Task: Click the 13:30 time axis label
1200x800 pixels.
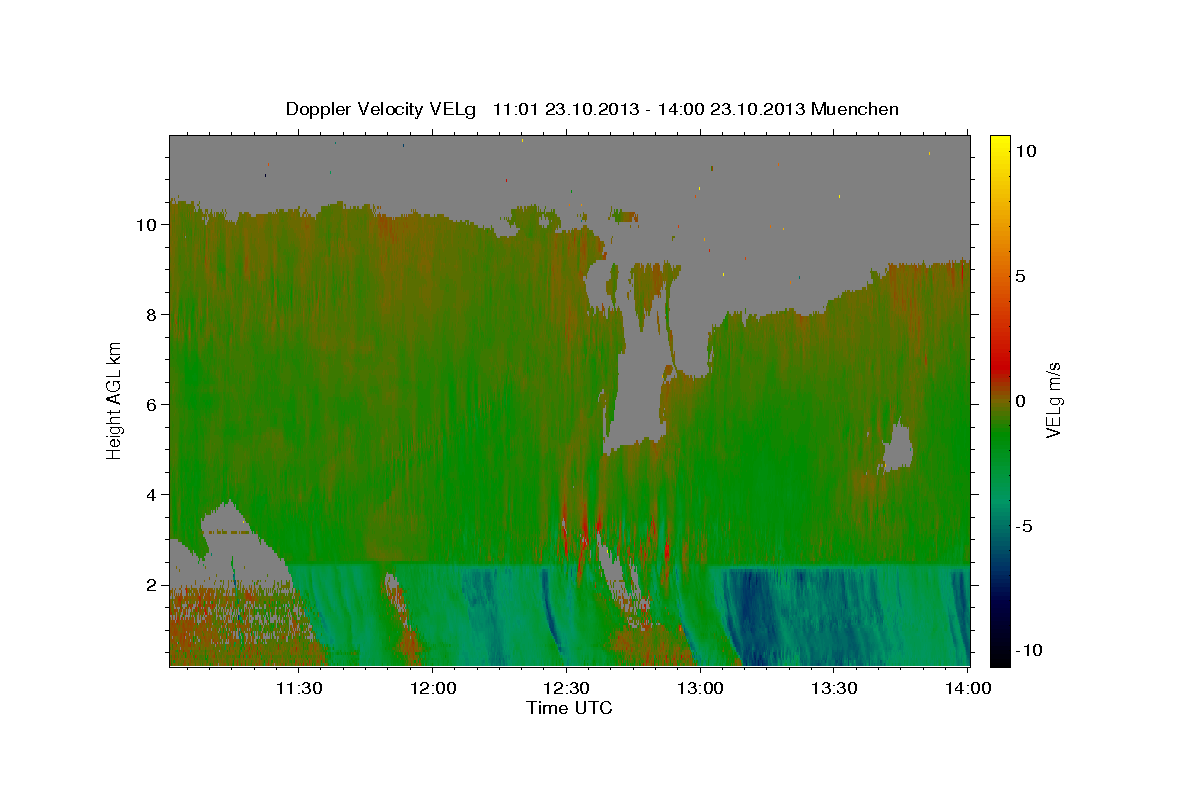Action: (x=834, y=688)
